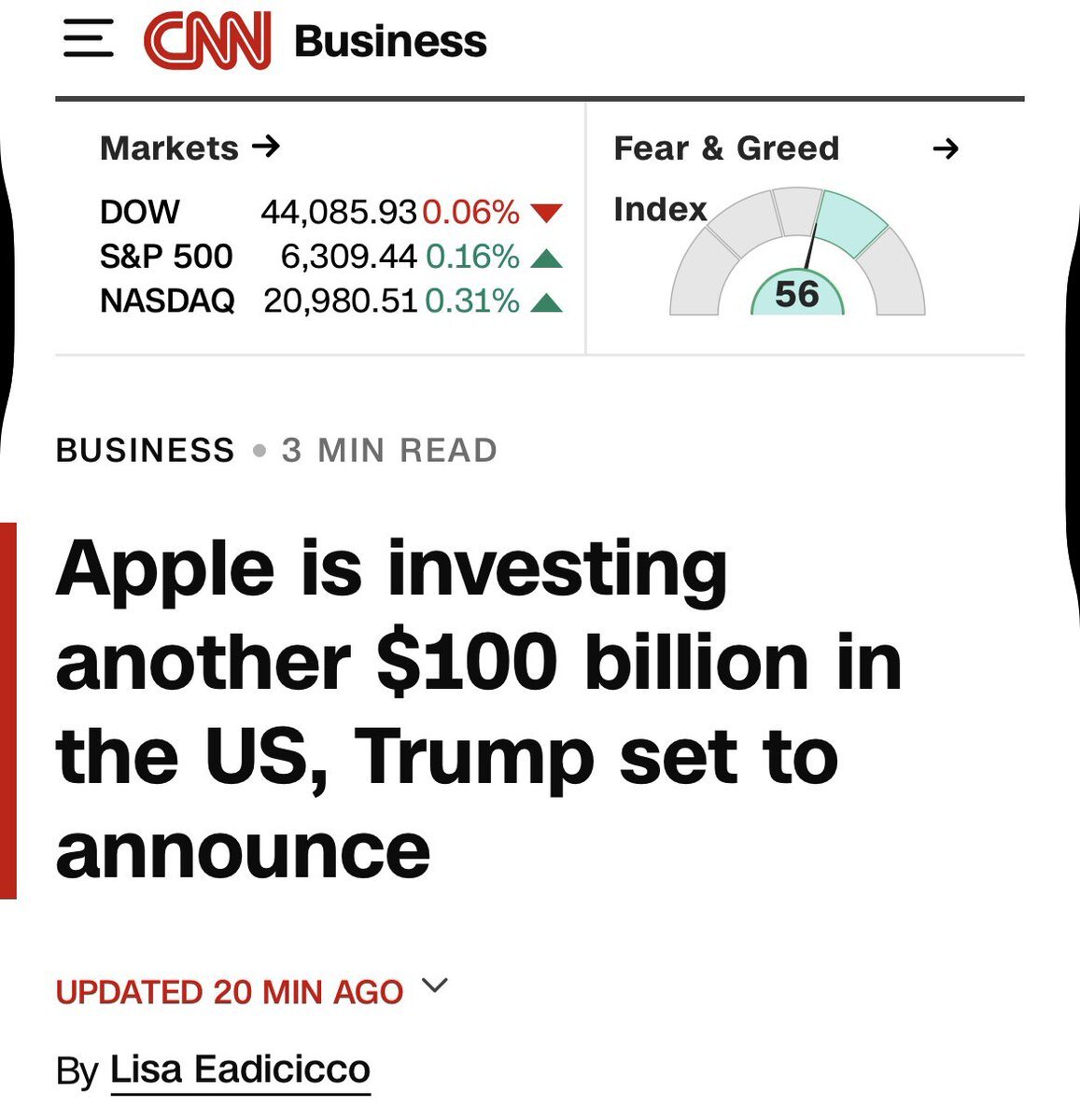Click the Updated 20 min ago timestamp
This screenshot has height=1120, width=1080.
click(230, 992)
